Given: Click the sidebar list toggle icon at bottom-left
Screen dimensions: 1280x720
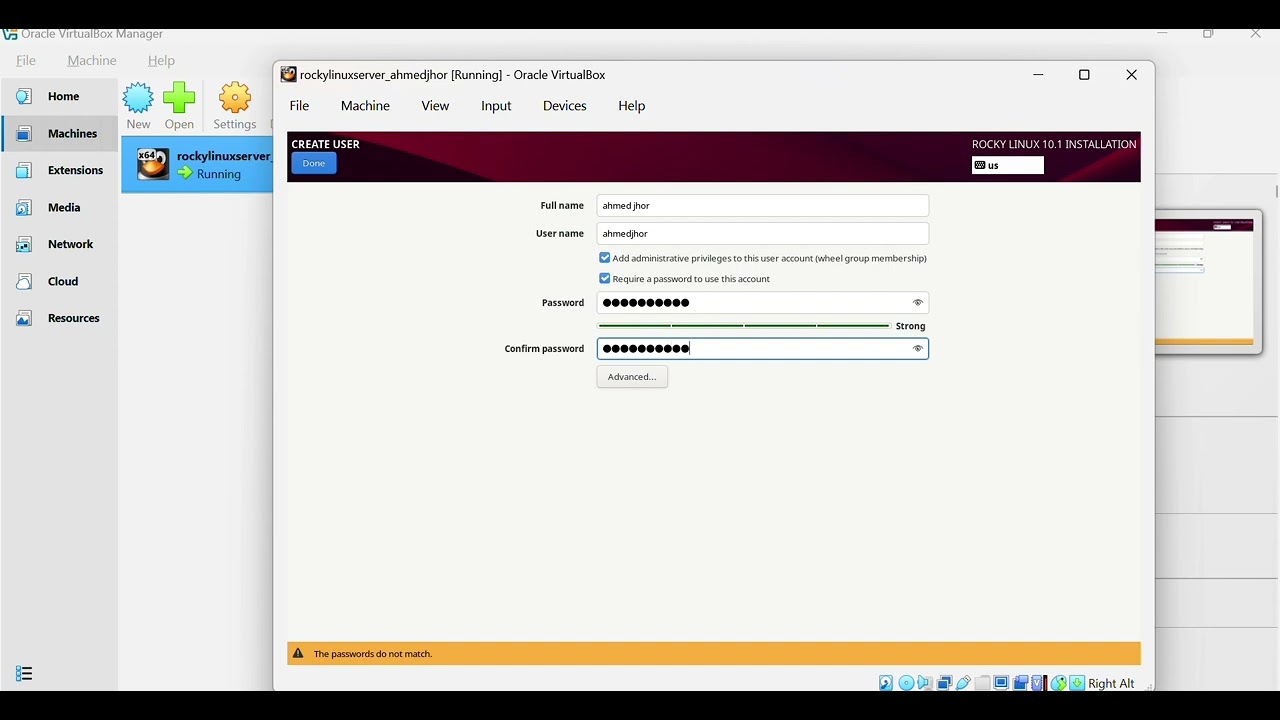Looking at the screenshot, I should (x=24, y=674).
